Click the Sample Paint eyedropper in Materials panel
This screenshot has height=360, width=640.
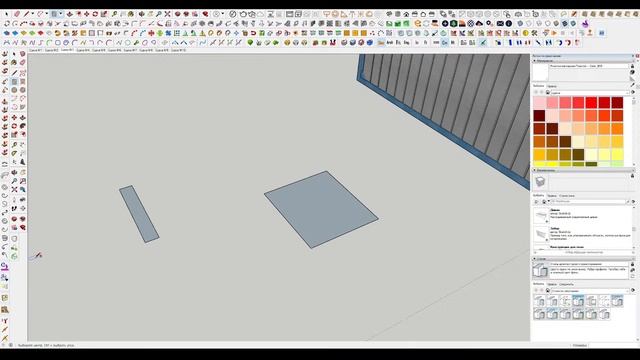pyautogui.click(x=632, y=85)
